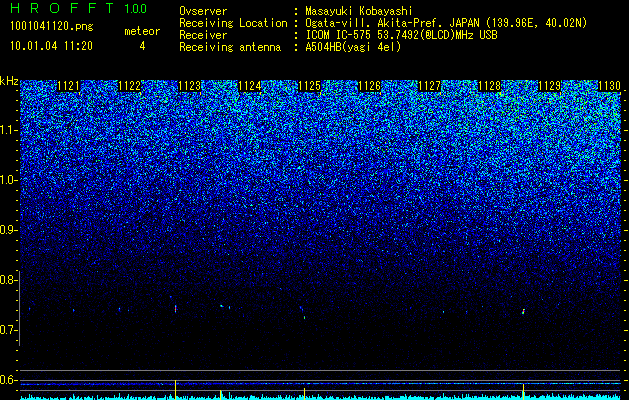Click the 1126 time marker
The height and width of the screenshot is (400, 629).
point(369,86)
